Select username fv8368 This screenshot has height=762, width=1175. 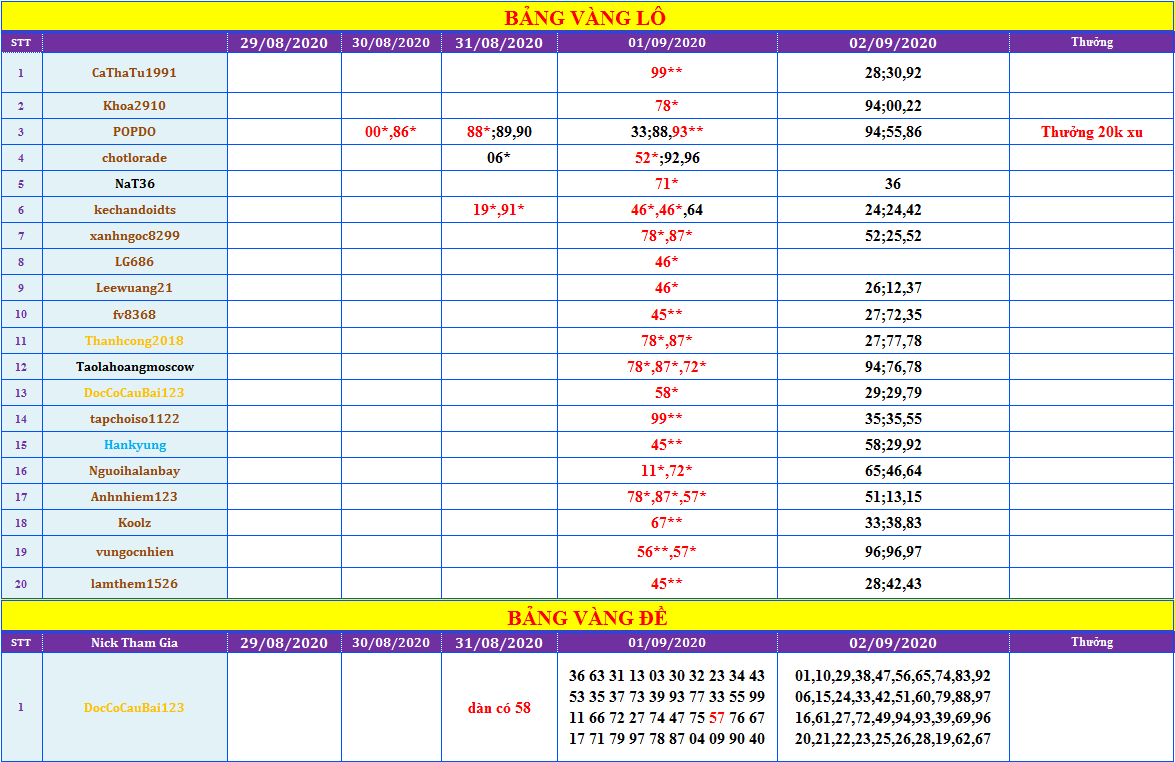click(x=134, y=315)
